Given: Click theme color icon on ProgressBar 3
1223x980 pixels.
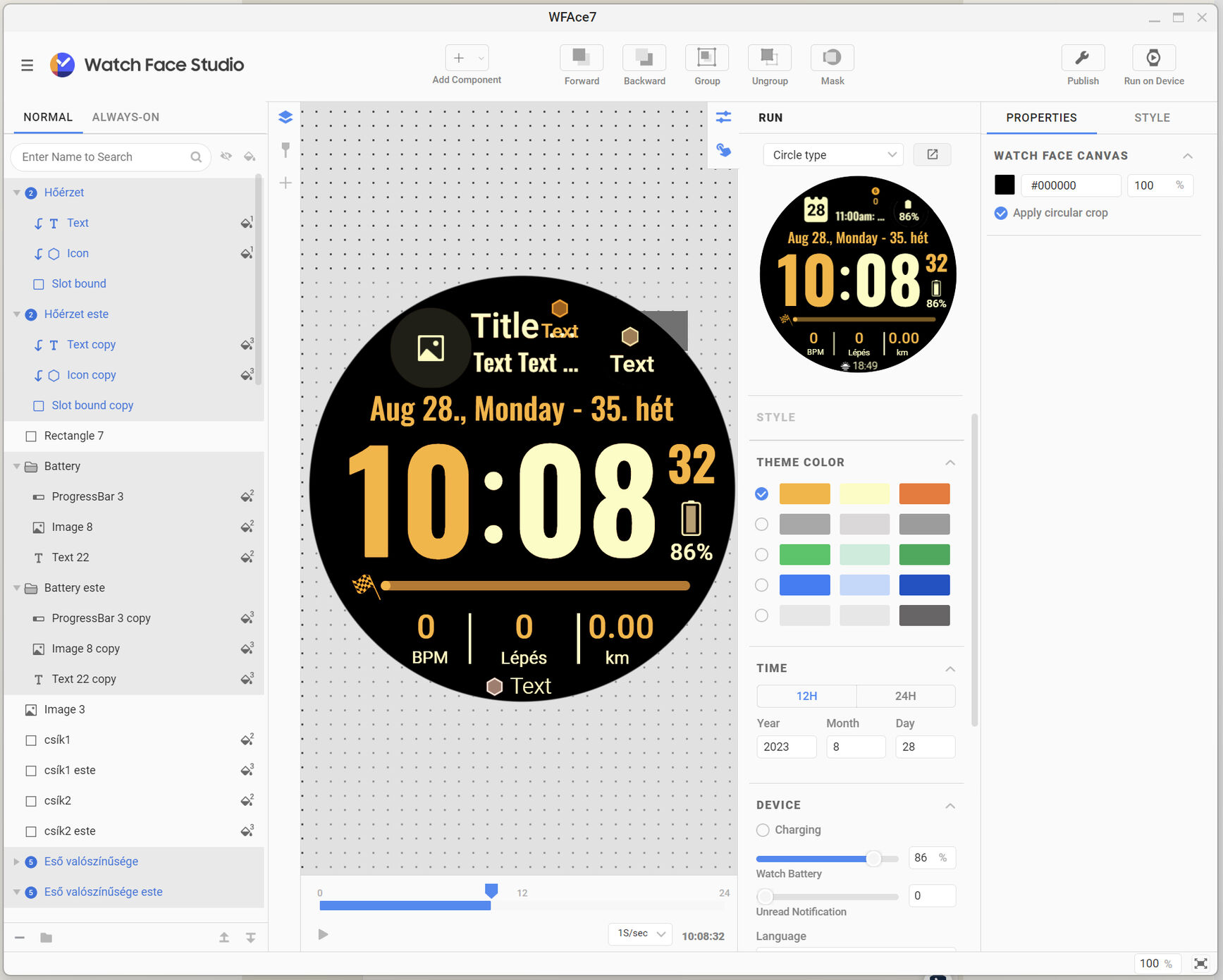Looking at the screenshot, I should tap(247, 496).
